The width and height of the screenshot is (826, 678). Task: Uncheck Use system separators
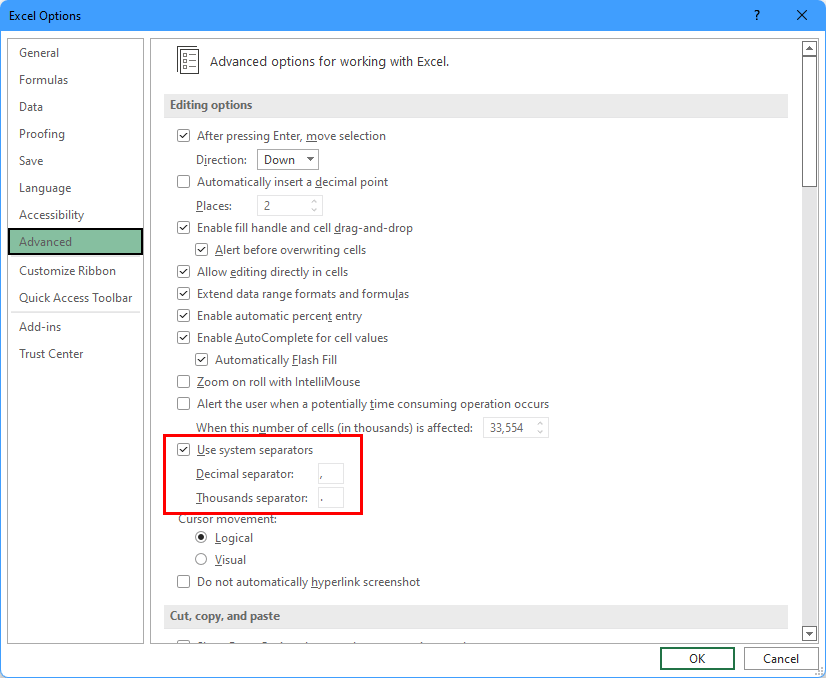tap(183, 450)
